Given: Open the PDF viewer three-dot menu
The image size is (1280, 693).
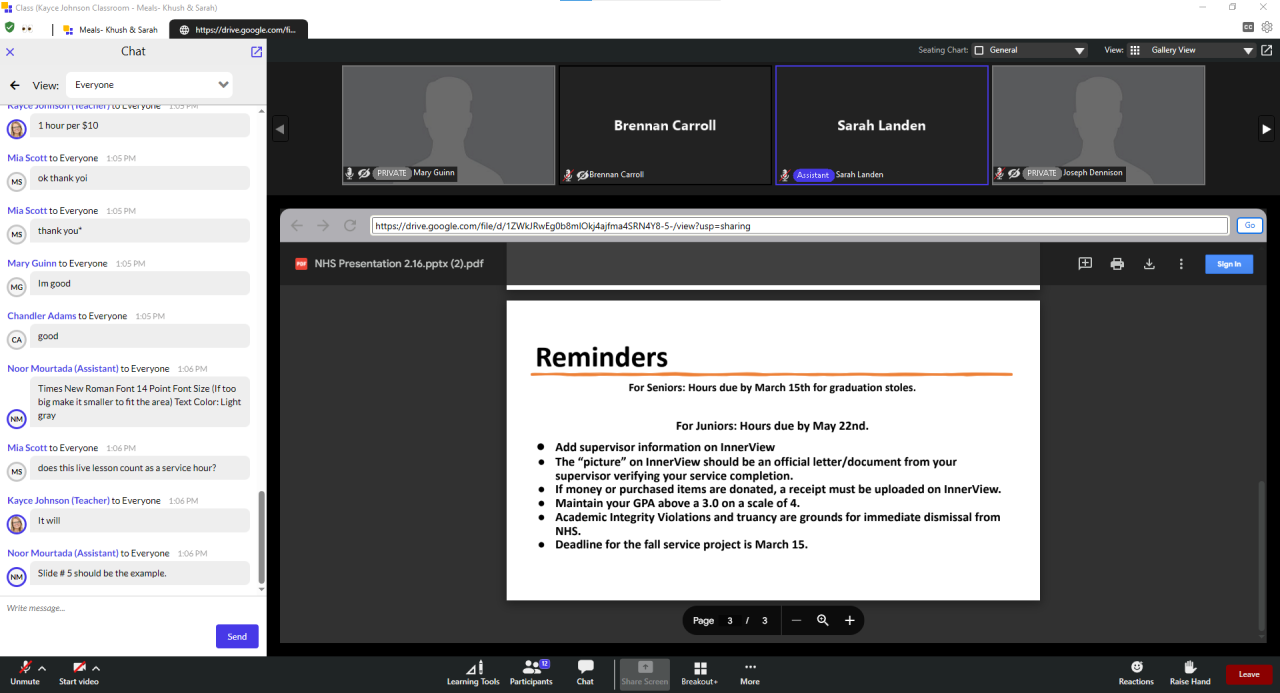Looking at the screenshot, I should [x=1181, y=264].
